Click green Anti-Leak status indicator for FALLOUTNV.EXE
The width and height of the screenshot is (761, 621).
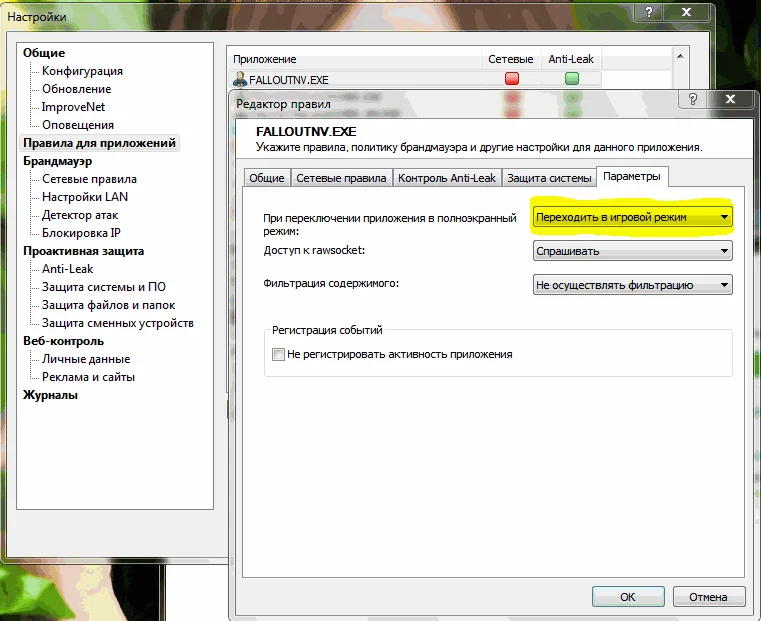(x=572, y=79)
